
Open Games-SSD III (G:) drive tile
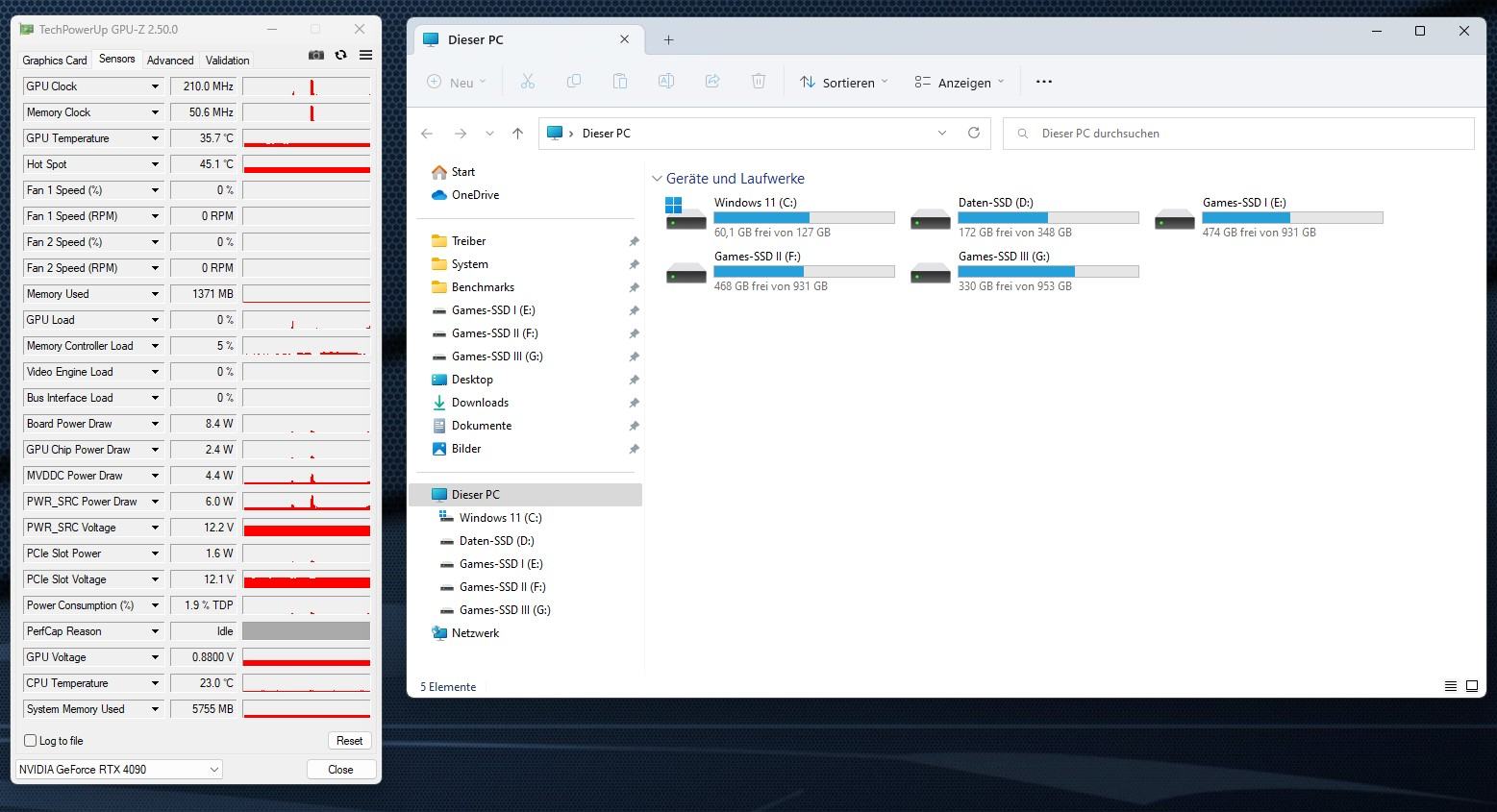coord(1024,271)
